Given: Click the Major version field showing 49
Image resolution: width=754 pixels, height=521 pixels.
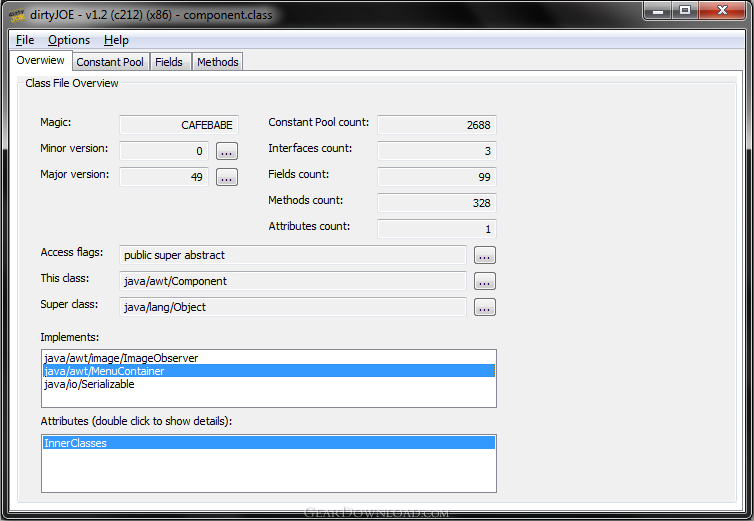Looking at the screenshot, I should click(x=164, y=177).
